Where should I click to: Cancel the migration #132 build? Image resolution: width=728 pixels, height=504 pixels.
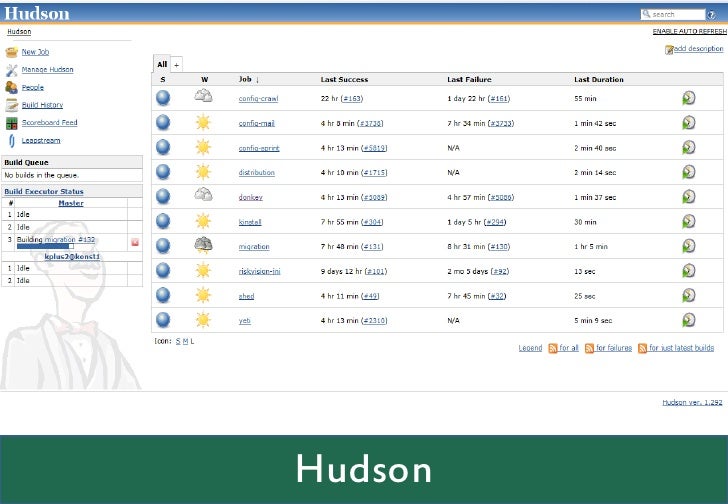click(x=135, y=242)
